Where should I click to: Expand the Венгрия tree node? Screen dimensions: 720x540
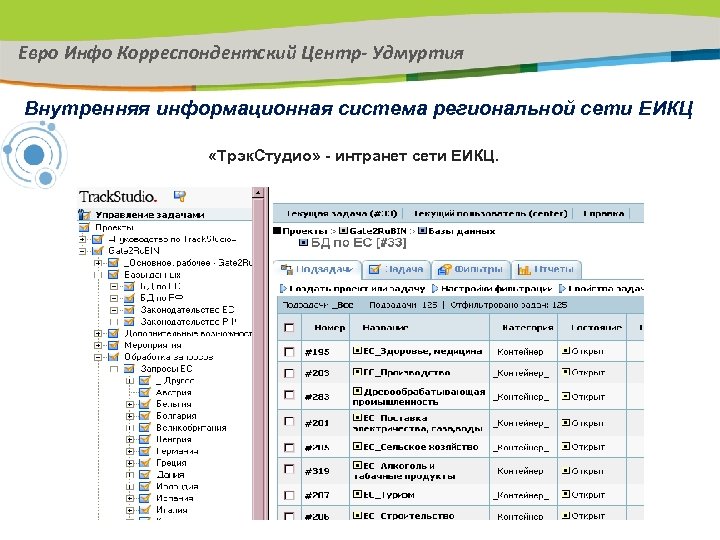pos(130,439)
